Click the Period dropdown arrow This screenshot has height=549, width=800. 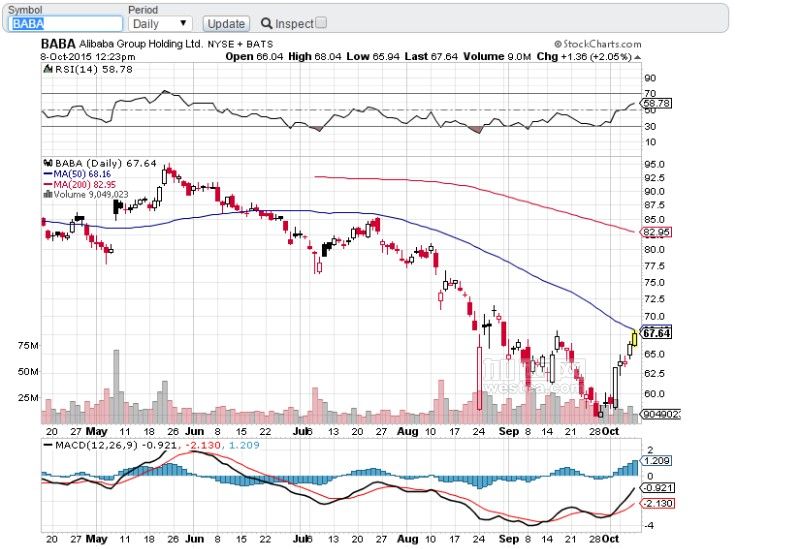(x=183, y=23)
